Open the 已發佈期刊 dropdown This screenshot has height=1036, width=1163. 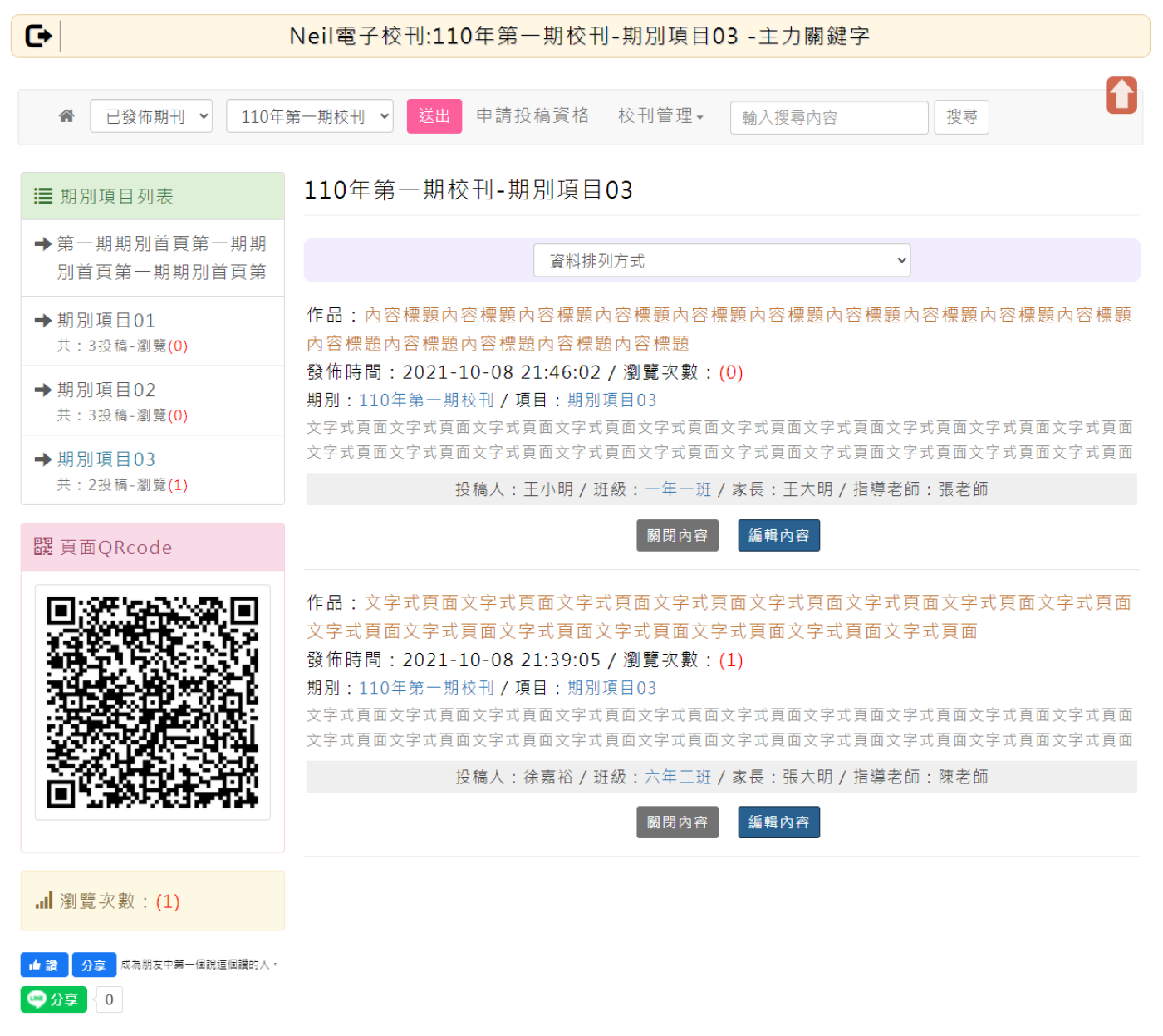point(151,116)
